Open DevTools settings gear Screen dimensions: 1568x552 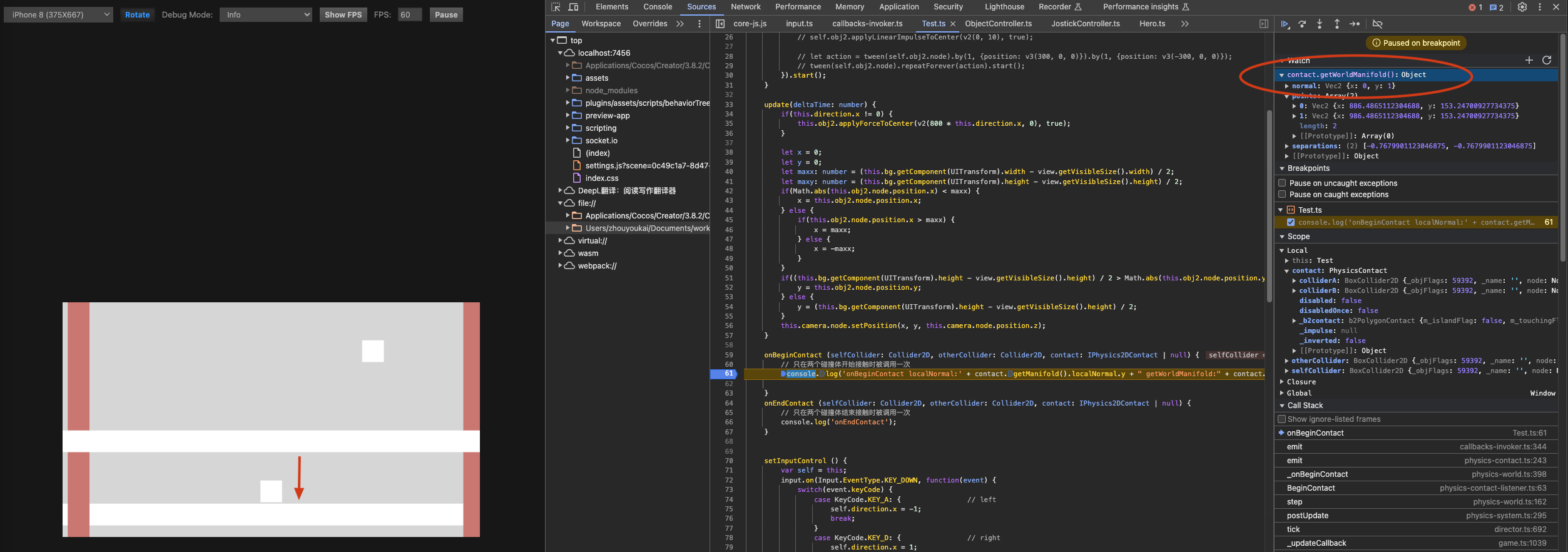[x=1522, y=7]
